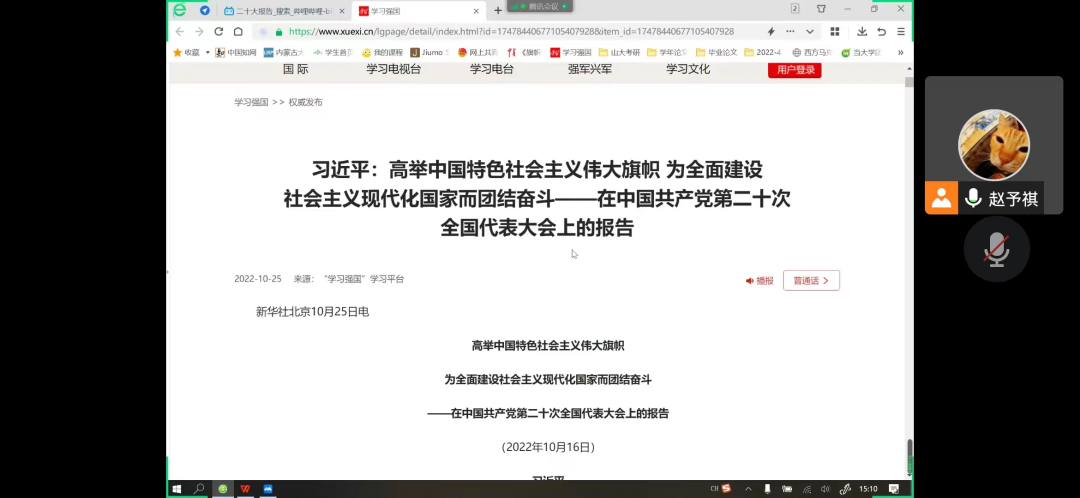The image size is (1080, 498).
Task: Click the Windows Start button
Action: (x=177, y=489)
